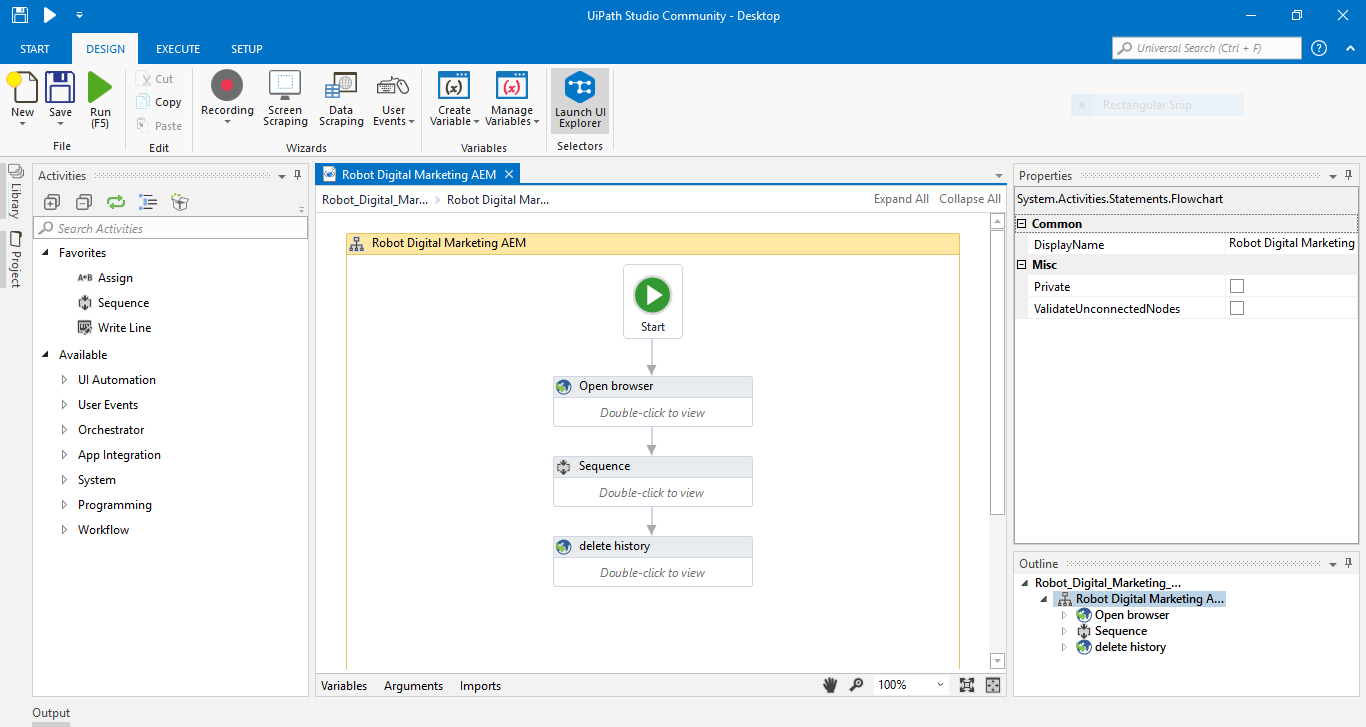Close the Robot Digital Marketing AEM tab
The width and height of the screenshot is (1366, 727).
click(x=508, y=174)
